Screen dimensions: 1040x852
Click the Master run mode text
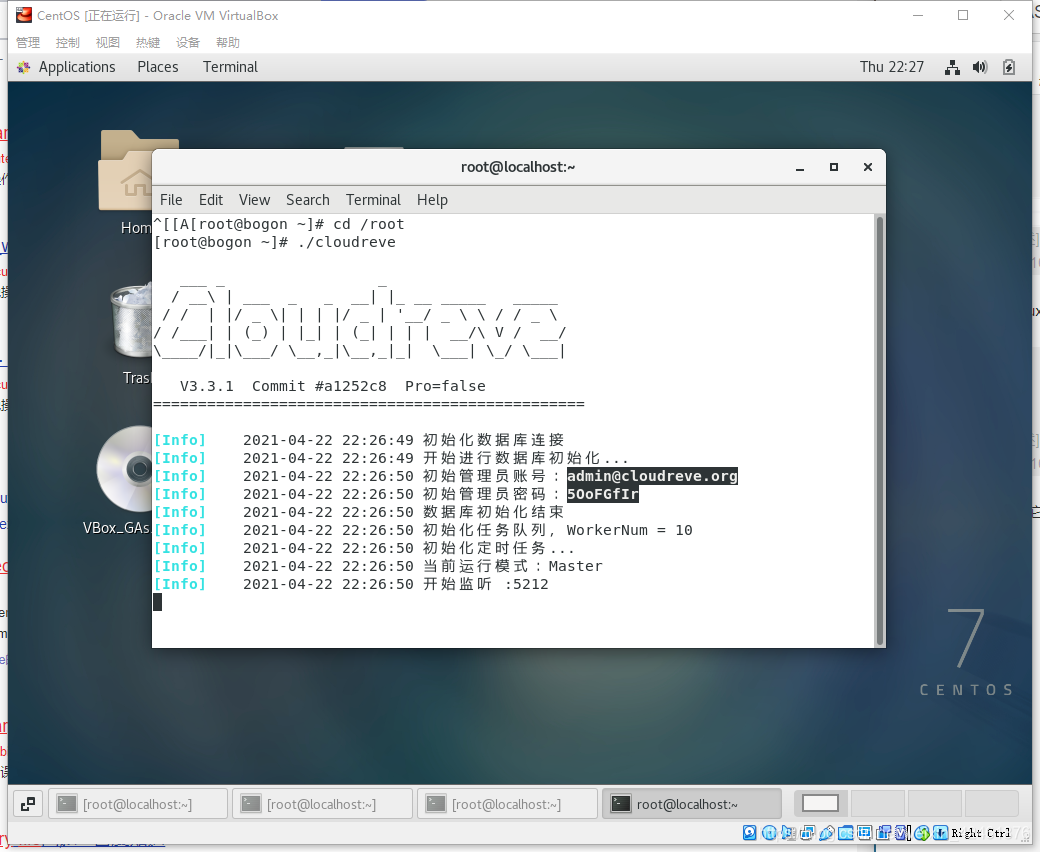point(576,566)
